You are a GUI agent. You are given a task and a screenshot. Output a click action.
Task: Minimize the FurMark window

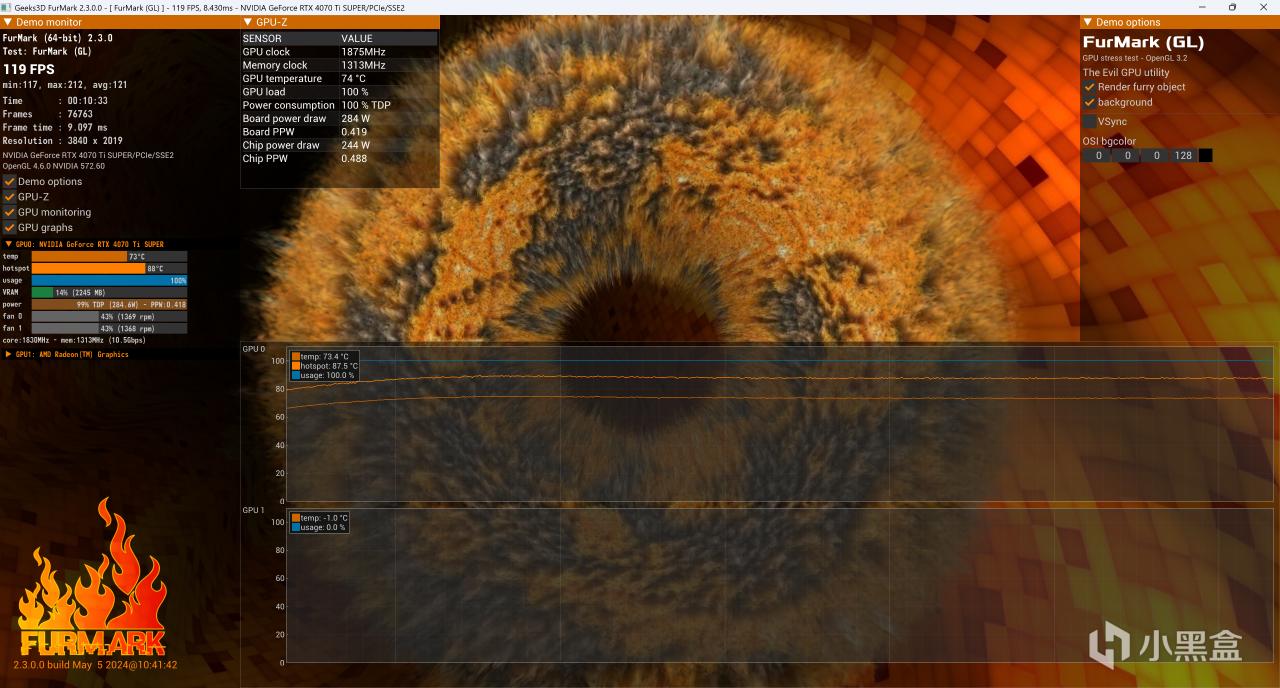coord(1204,7)
